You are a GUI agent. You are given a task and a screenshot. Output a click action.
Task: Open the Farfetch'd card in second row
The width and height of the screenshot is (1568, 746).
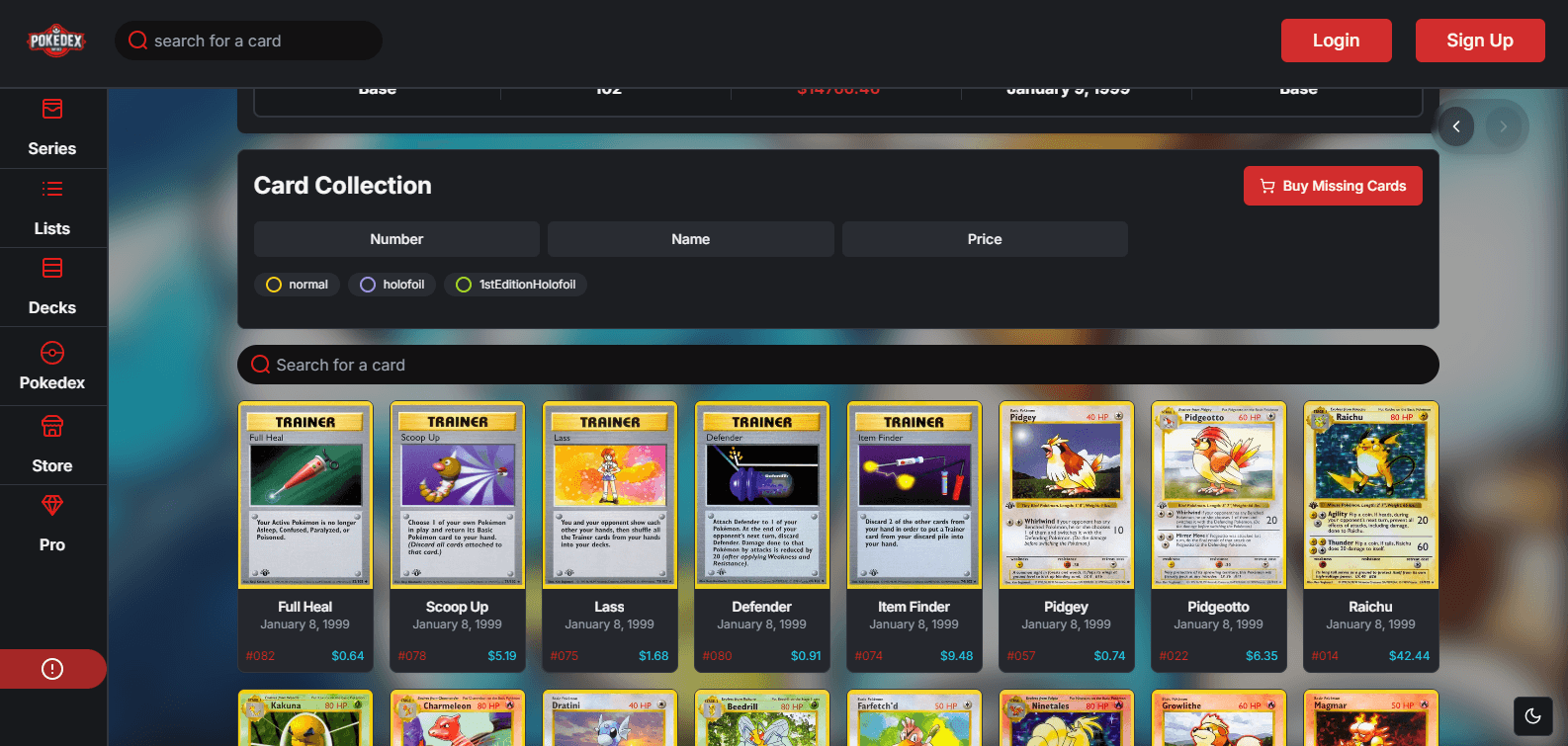pyautogui.click(x=915, y=718)
